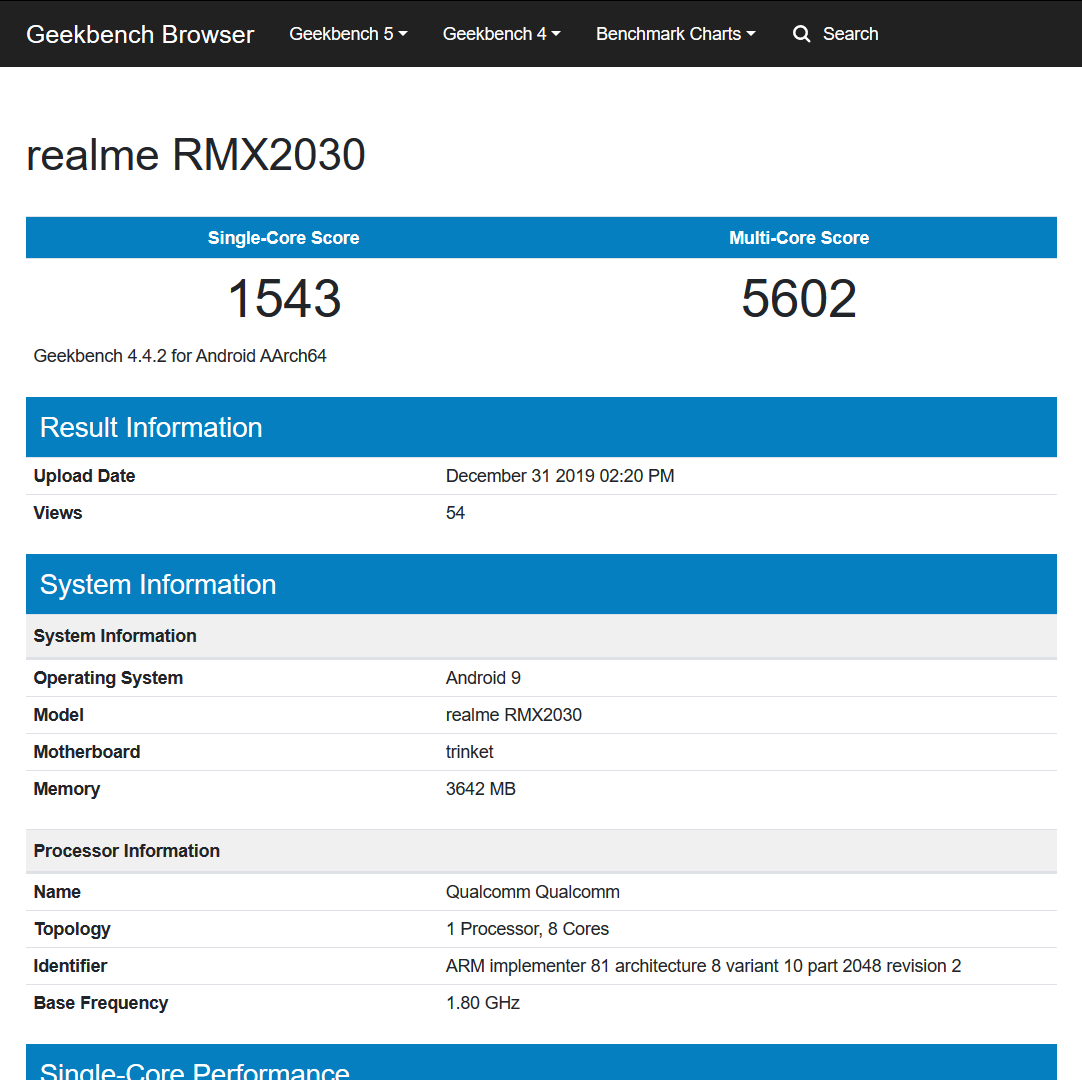Click the Motherboard value trinket
This screenshot has width=1082, height=1080.
pyautogui.click(x=470, y=752)
